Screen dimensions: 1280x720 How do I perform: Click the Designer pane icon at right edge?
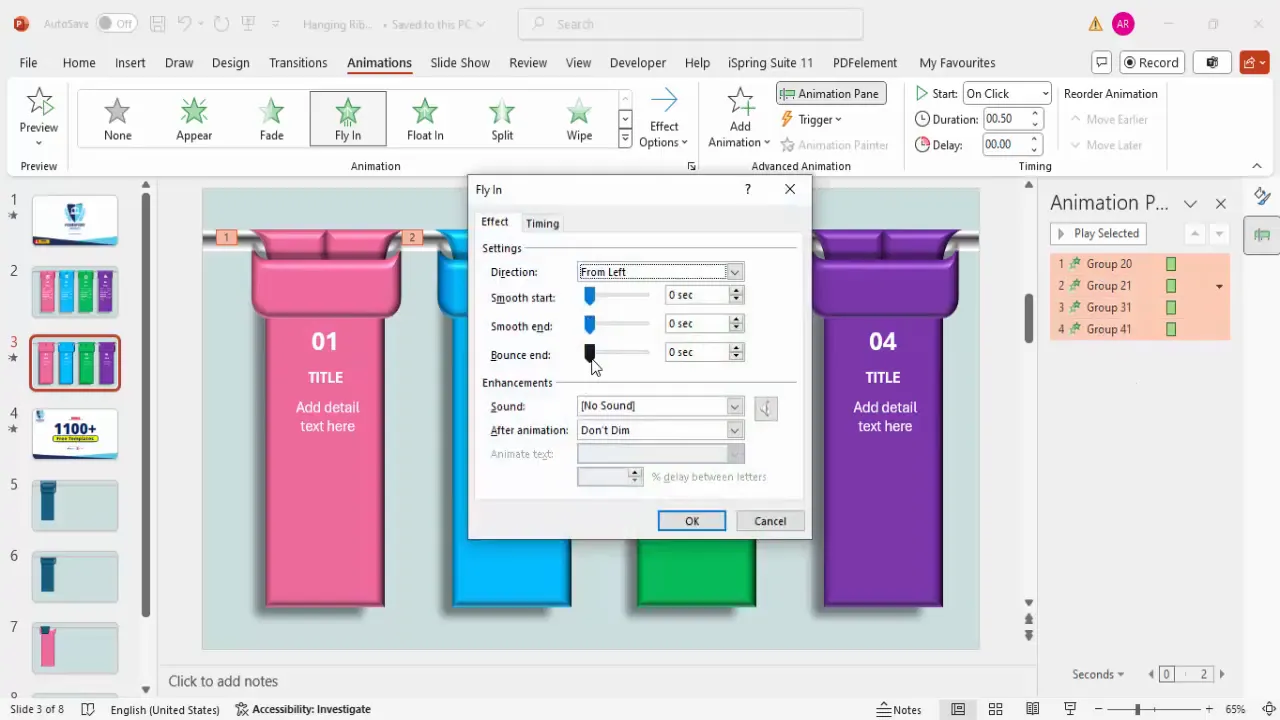click(1262, 197)
